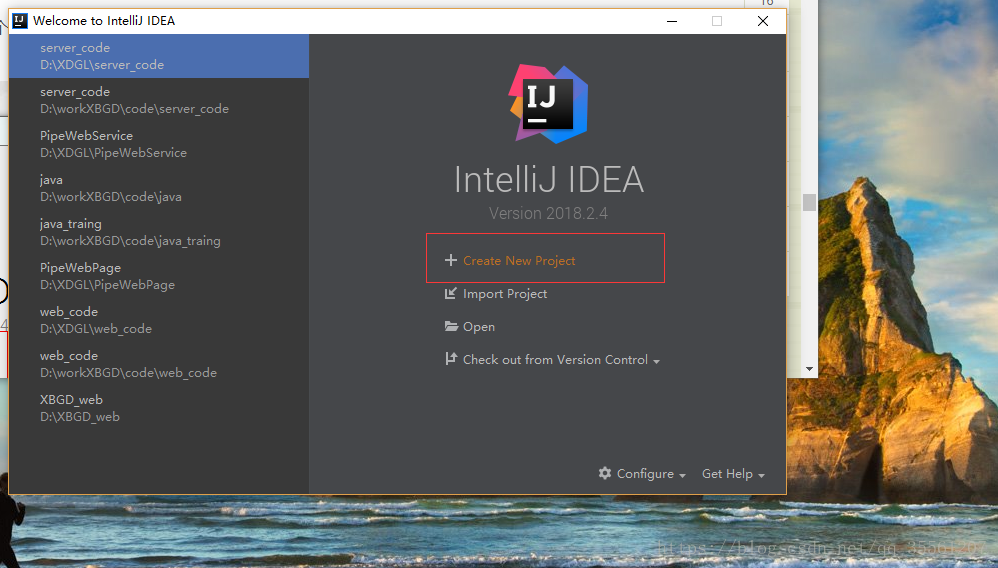Image resolution: width=998 pixels, height=568 pixels.
Task: Click the Get Help dropdown arrow
Action: coord(761,476)
